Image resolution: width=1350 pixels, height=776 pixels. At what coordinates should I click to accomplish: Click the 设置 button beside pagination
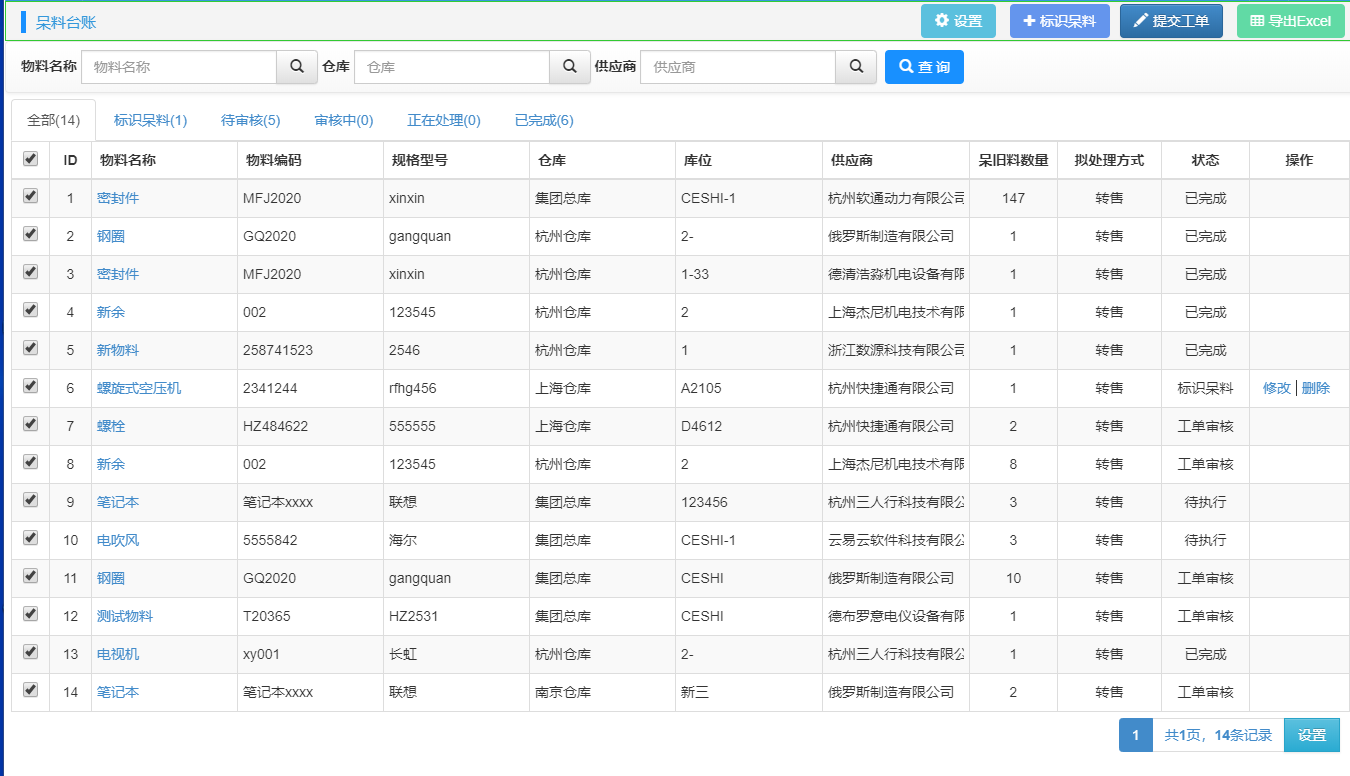point(1312,735)
